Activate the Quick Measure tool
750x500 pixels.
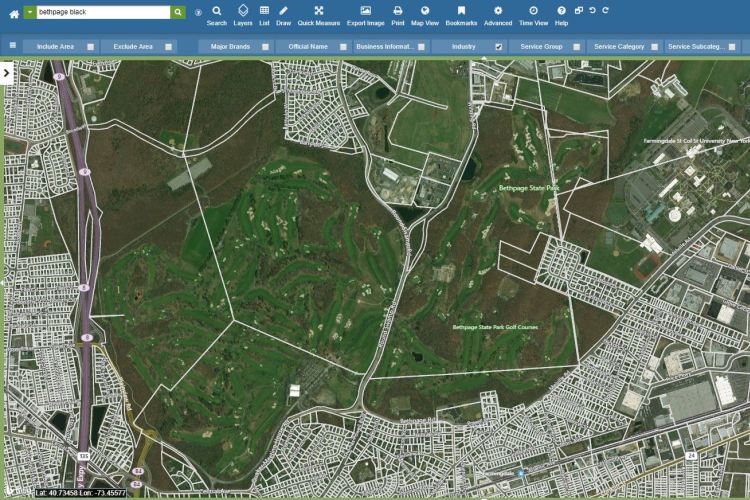319,16
